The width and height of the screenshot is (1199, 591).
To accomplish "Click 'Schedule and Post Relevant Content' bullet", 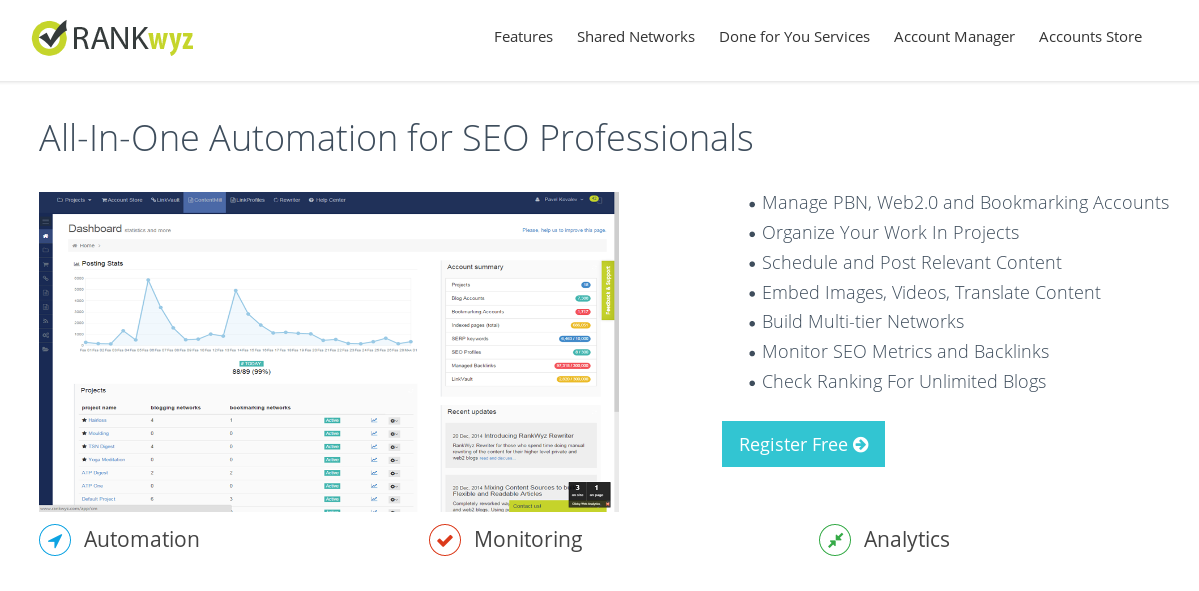I will pos(911,262).
